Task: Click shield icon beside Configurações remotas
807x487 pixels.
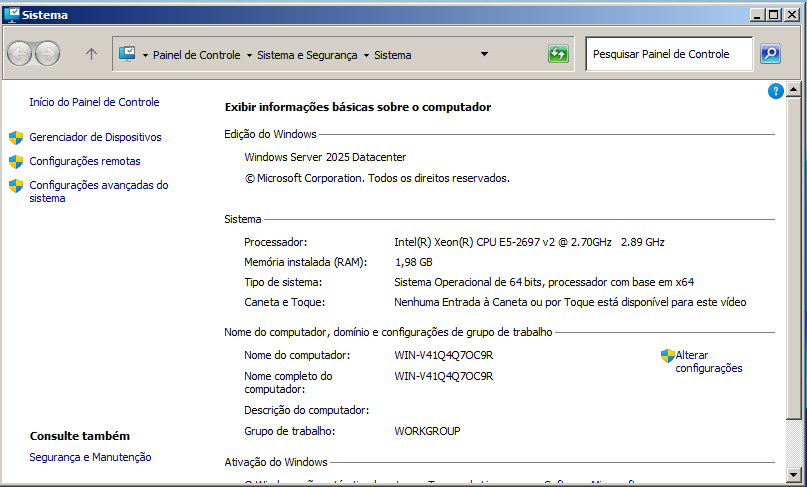Action: [x=16, y=162]
